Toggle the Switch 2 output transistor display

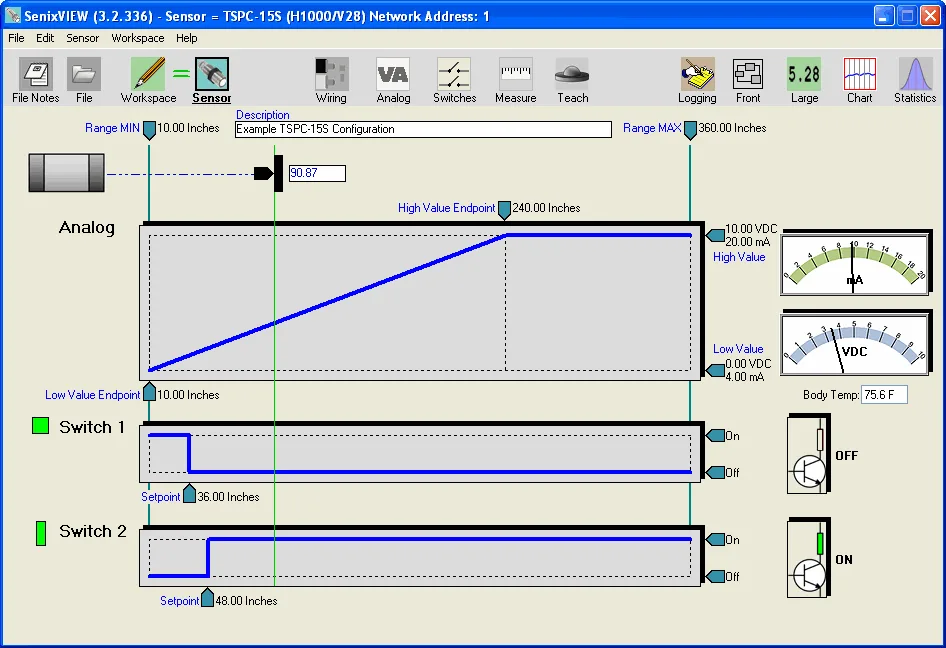[806, 558]
